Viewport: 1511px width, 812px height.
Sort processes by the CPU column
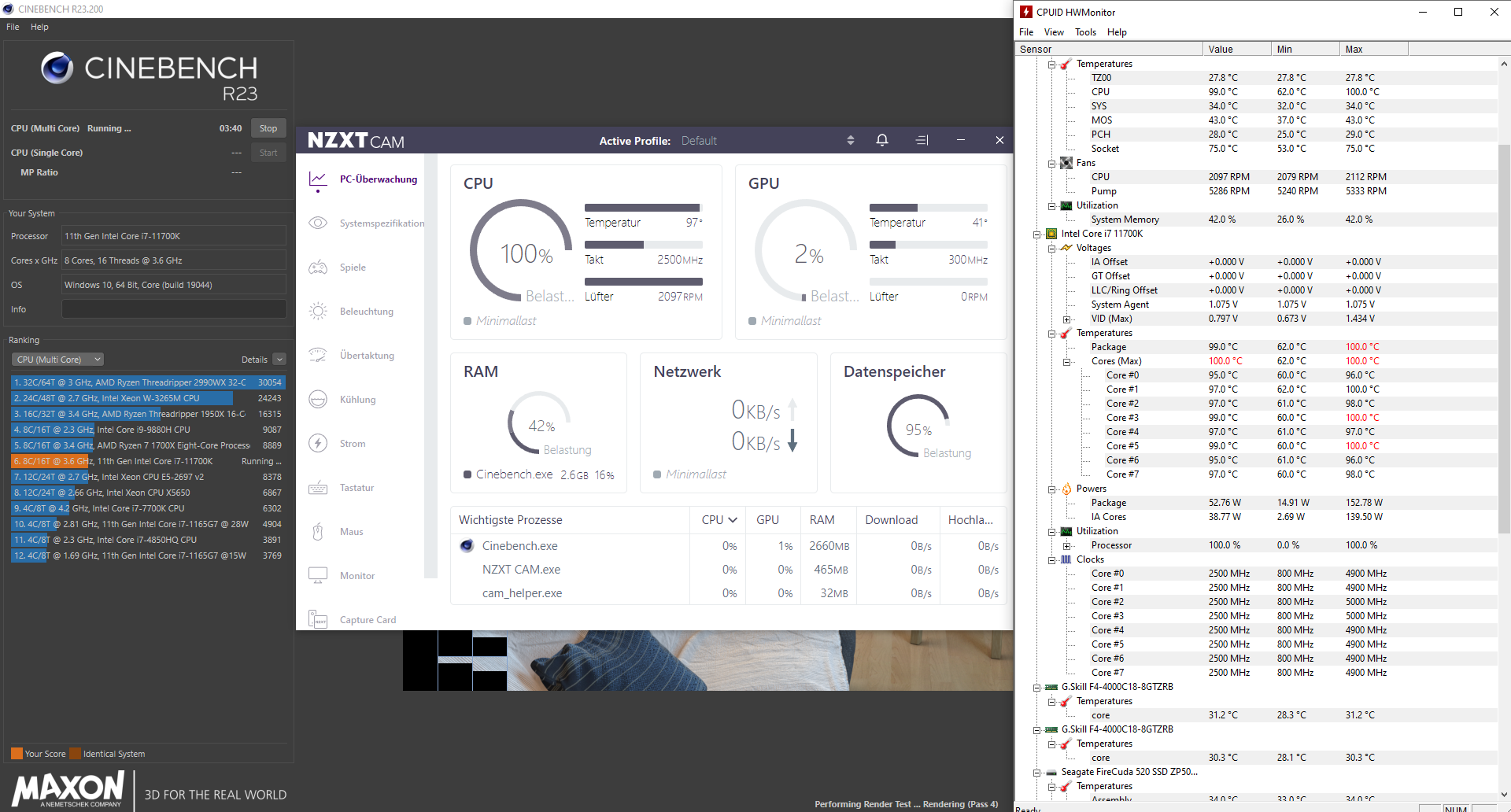tap(719, 520)
